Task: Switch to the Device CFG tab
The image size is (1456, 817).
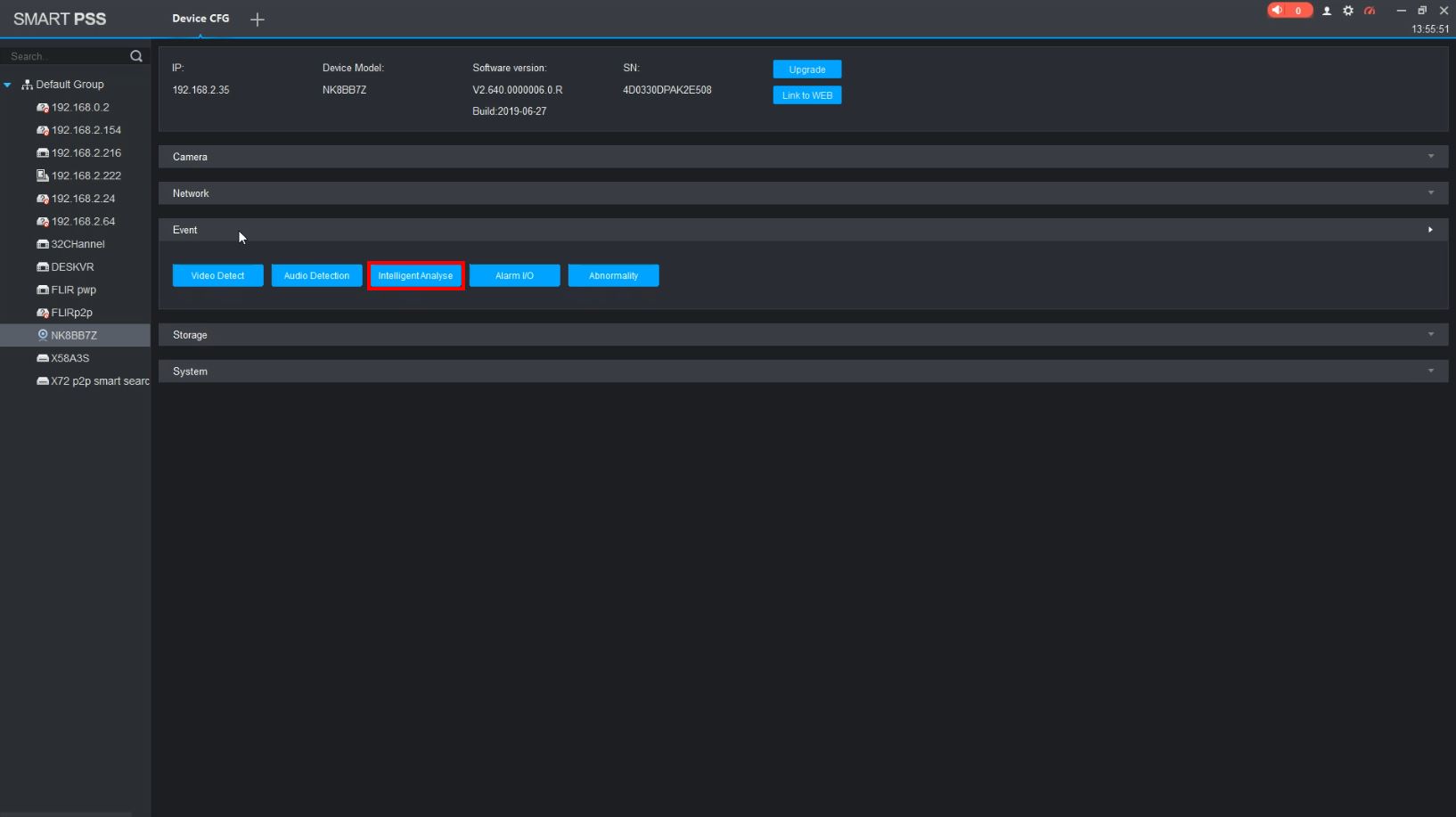Action: tap(200, 19)
